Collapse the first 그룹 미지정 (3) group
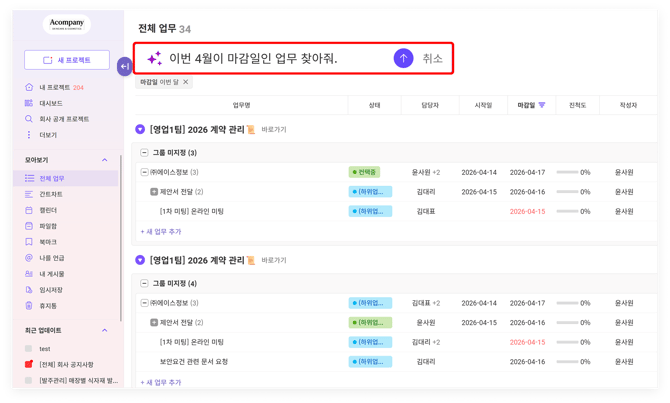670x403 pixels. coord(145,153)
